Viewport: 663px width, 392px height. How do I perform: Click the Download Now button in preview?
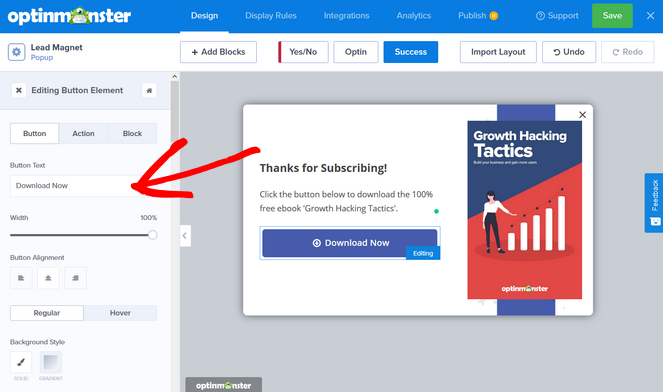pyautogui.click(x=350, y=243)
